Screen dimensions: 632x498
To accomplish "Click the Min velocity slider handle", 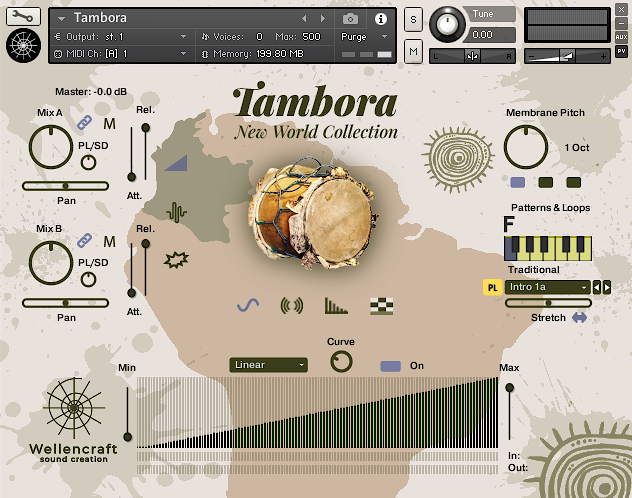I will click(127, 437).
